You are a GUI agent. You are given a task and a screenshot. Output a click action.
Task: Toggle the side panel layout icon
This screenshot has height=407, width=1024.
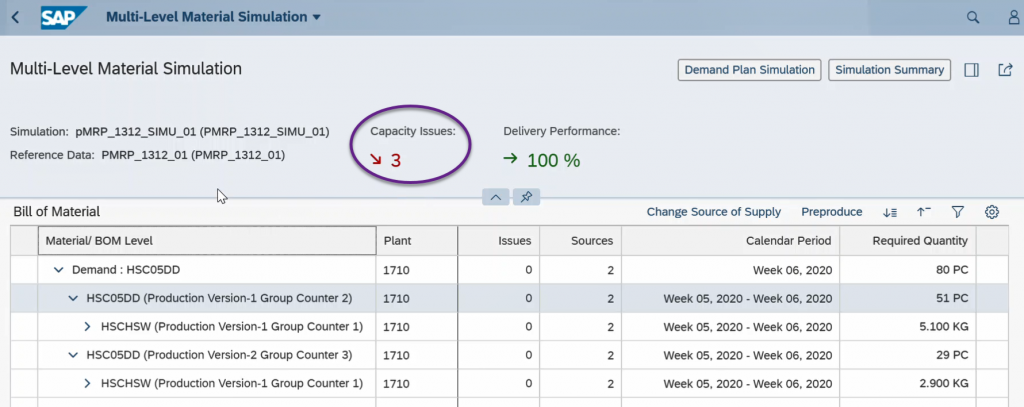972,70
